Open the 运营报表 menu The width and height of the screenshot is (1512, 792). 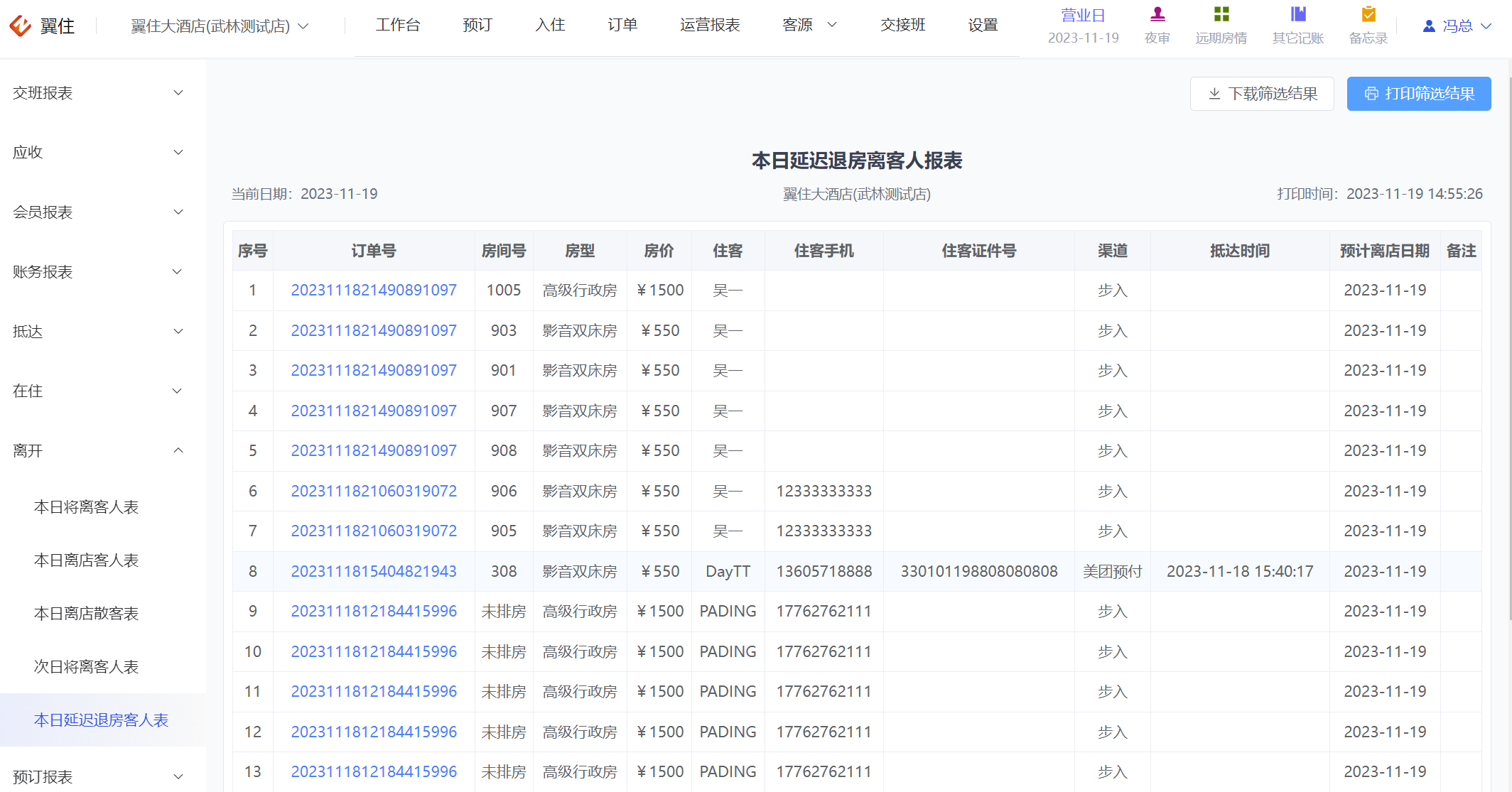710,25
